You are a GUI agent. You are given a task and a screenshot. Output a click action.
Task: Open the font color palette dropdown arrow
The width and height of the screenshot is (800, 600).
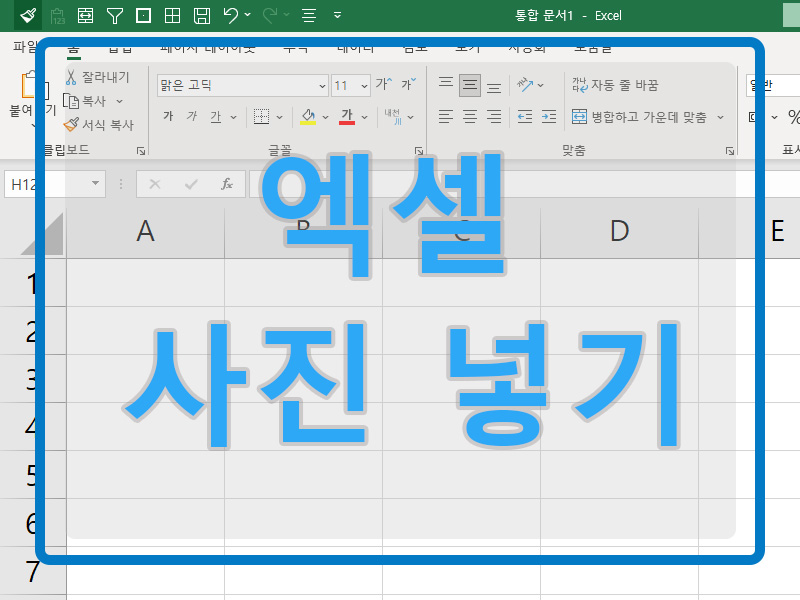[x=365, y=117]
